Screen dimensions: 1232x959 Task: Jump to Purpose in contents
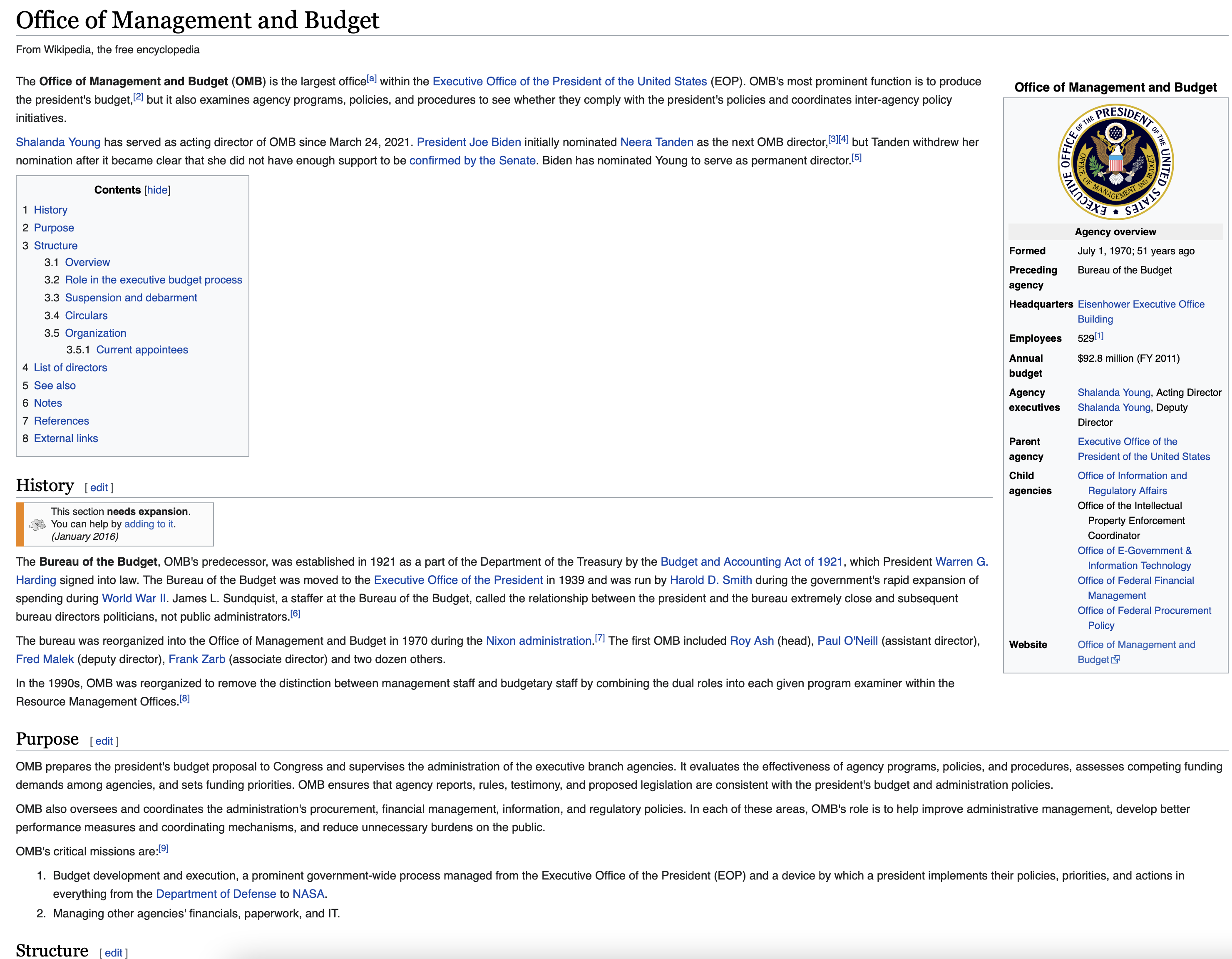pyautogui.click(x=54, y=228)
